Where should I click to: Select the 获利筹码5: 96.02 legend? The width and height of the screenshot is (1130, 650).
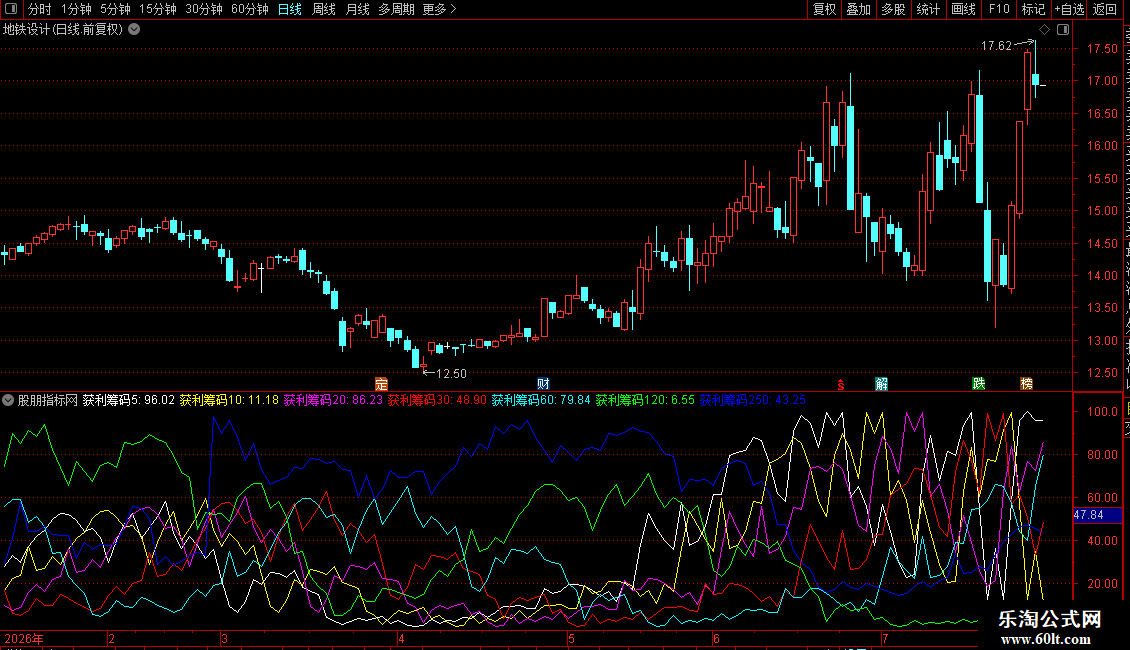tap(128, 400)
